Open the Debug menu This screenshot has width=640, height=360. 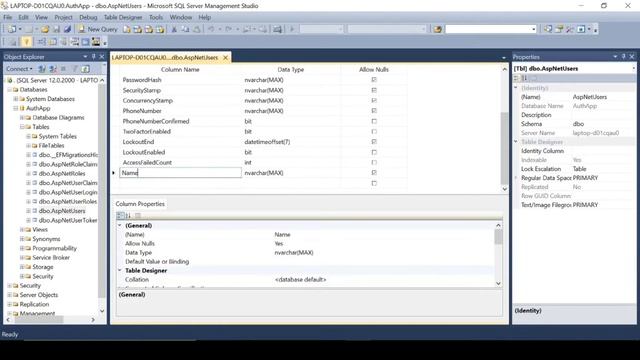[x=88, y=17]
